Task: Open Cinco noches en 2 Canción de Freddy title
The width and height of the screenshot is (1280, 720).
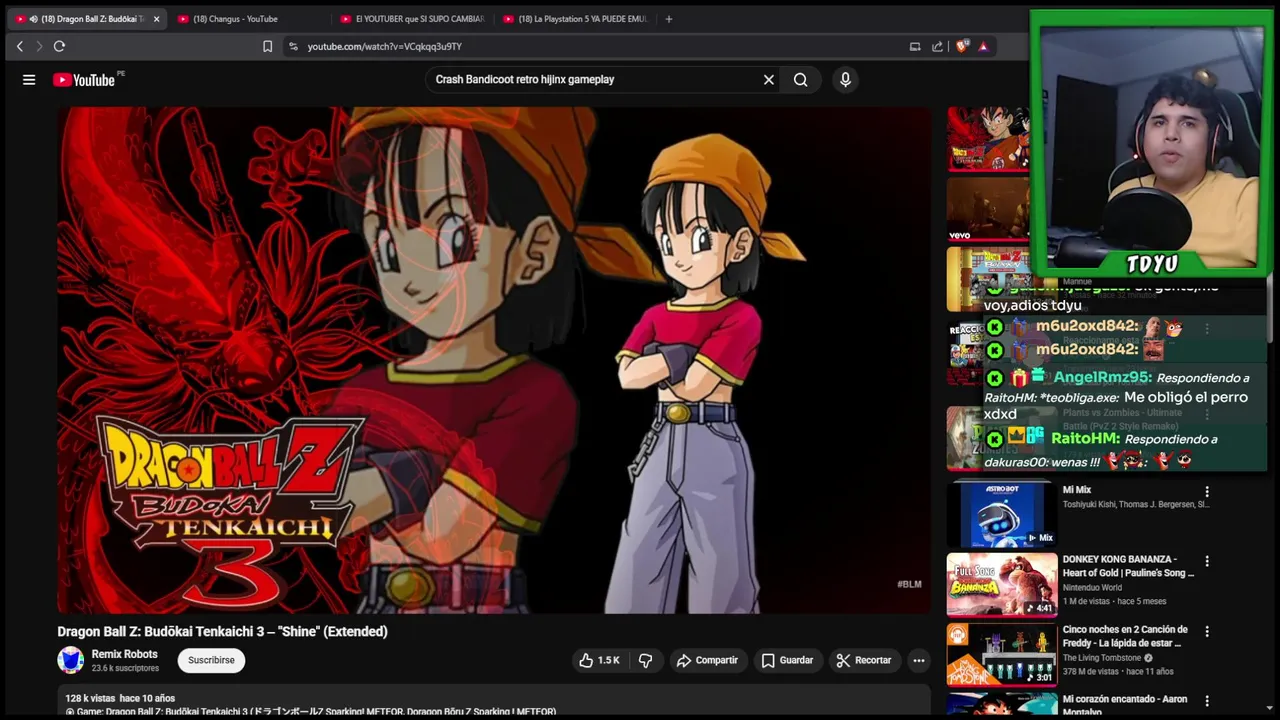Action: click(x=1125, y=636)
